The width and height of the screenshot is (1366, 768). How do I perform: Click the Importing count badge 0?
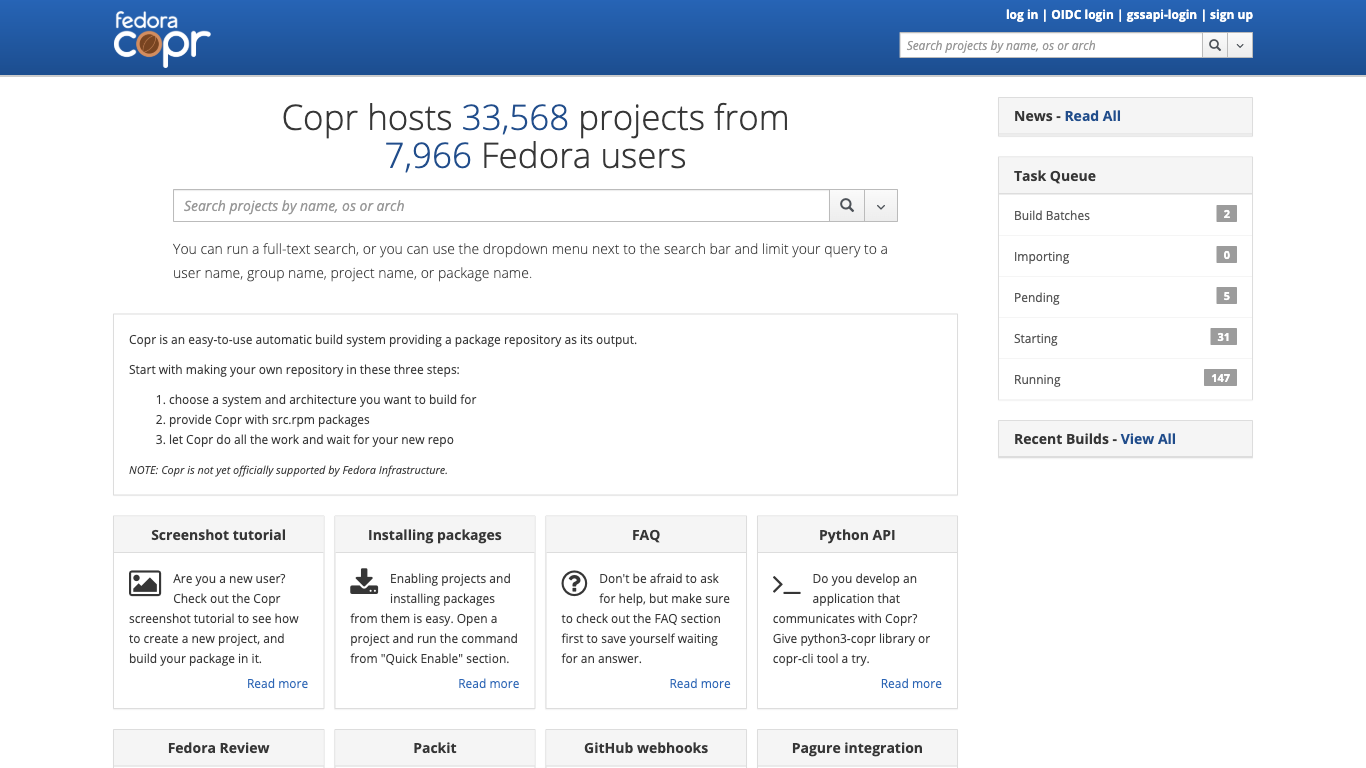click(1226, 255)
